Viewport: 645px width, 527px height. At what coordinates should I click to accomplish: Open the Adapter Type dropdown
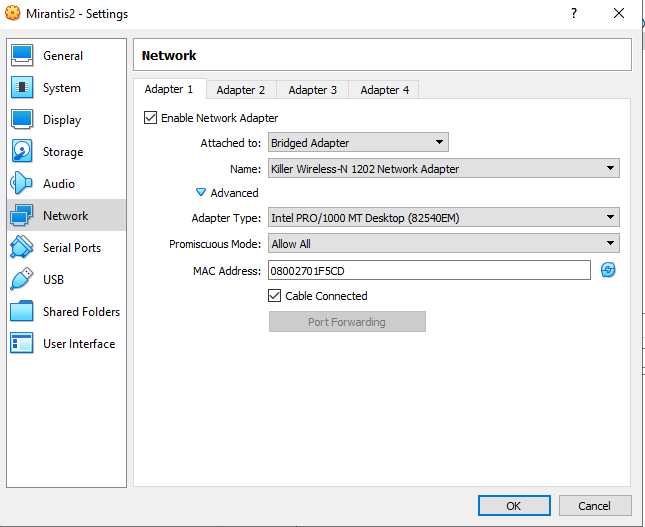pyautogui.click(x=443, y=218)
